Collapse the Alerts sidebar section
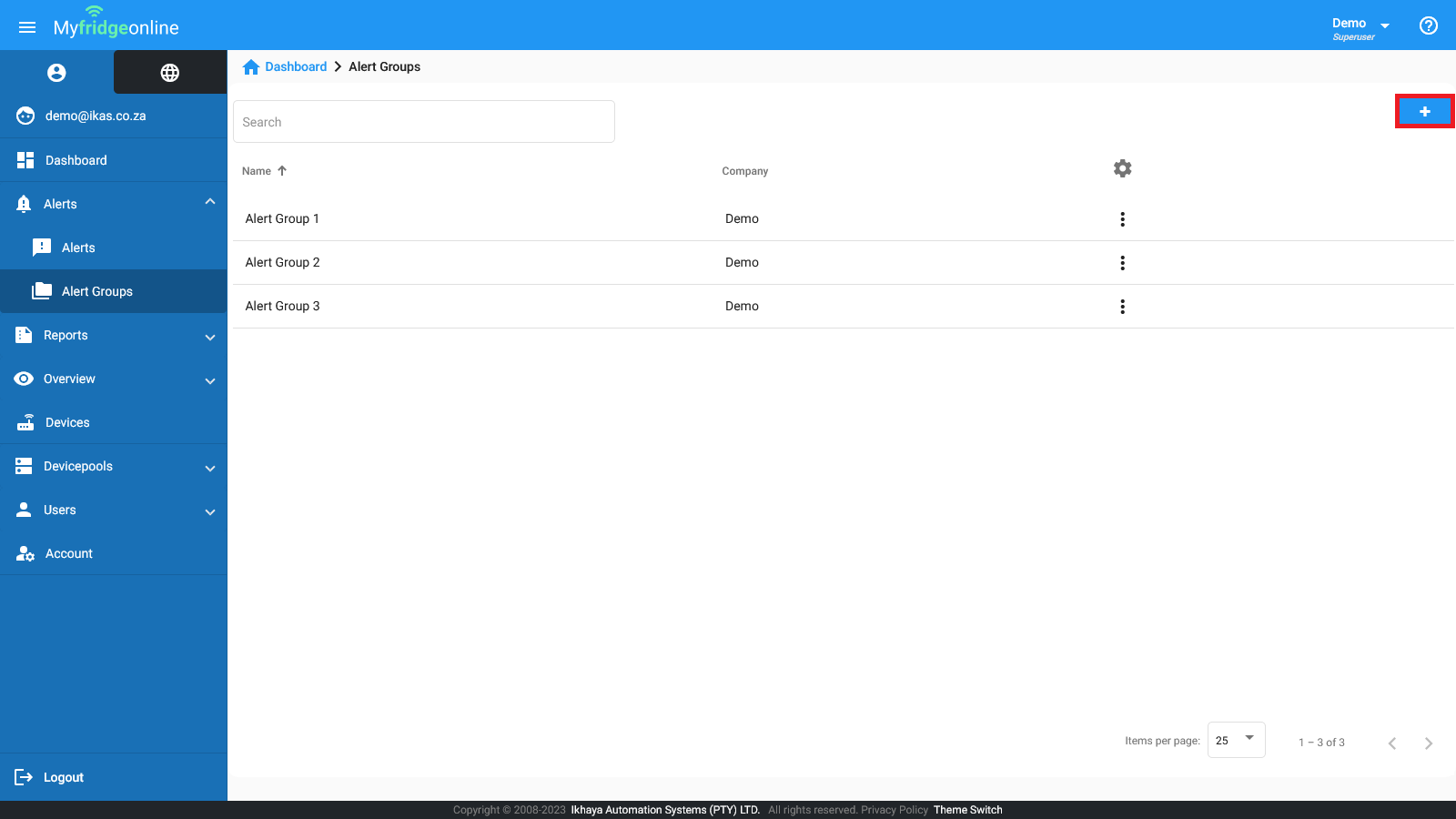This screenshot has height=819, width=1456. pyautogui.click(x=210, y=202)
